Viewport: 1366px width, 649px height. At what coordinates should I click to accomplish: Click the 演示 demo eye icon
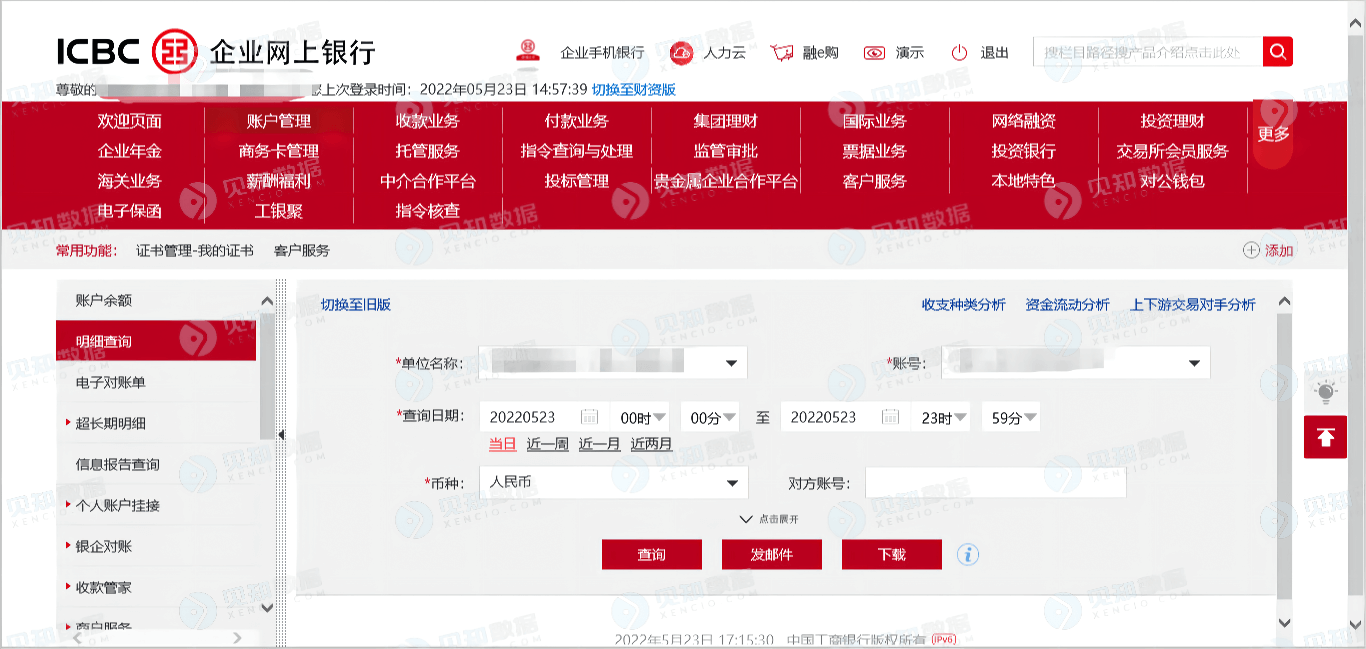click(x=875, y=53)
